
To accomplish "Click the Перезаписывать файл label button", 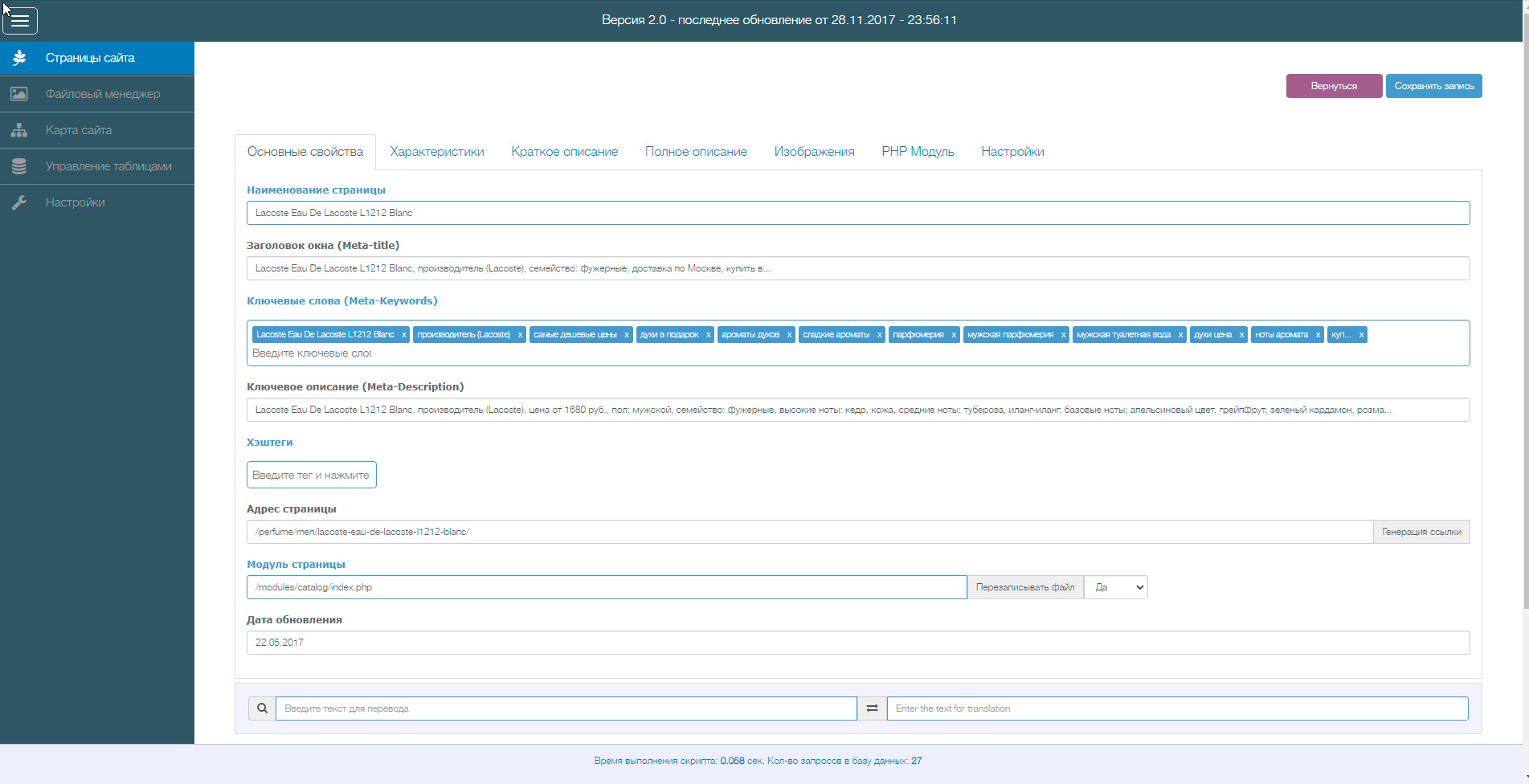I will (x=1025, y=587).
